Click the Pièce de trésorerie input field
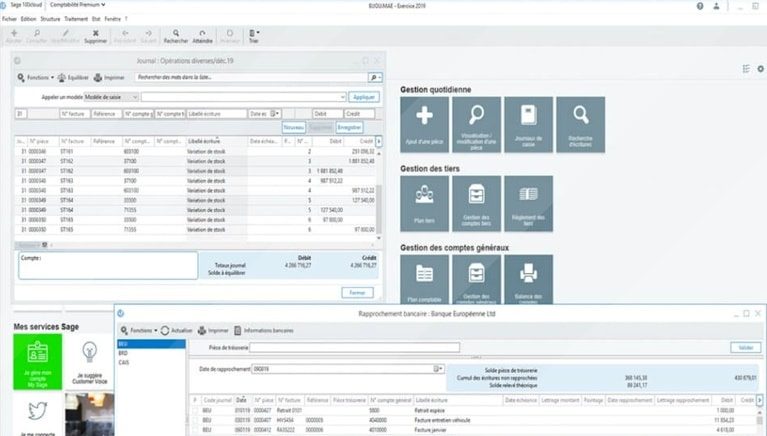 click(355, 347)
